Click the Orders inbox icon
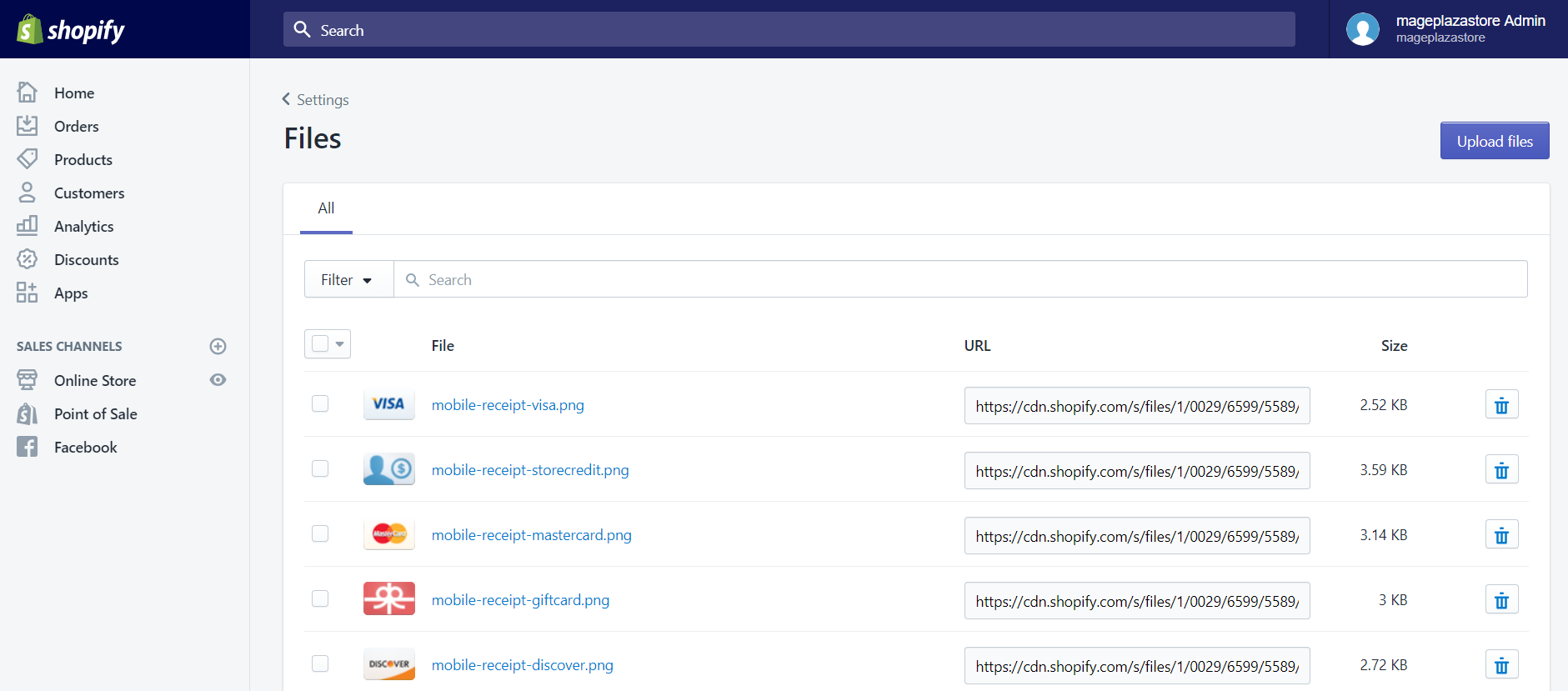 point(28,125)
